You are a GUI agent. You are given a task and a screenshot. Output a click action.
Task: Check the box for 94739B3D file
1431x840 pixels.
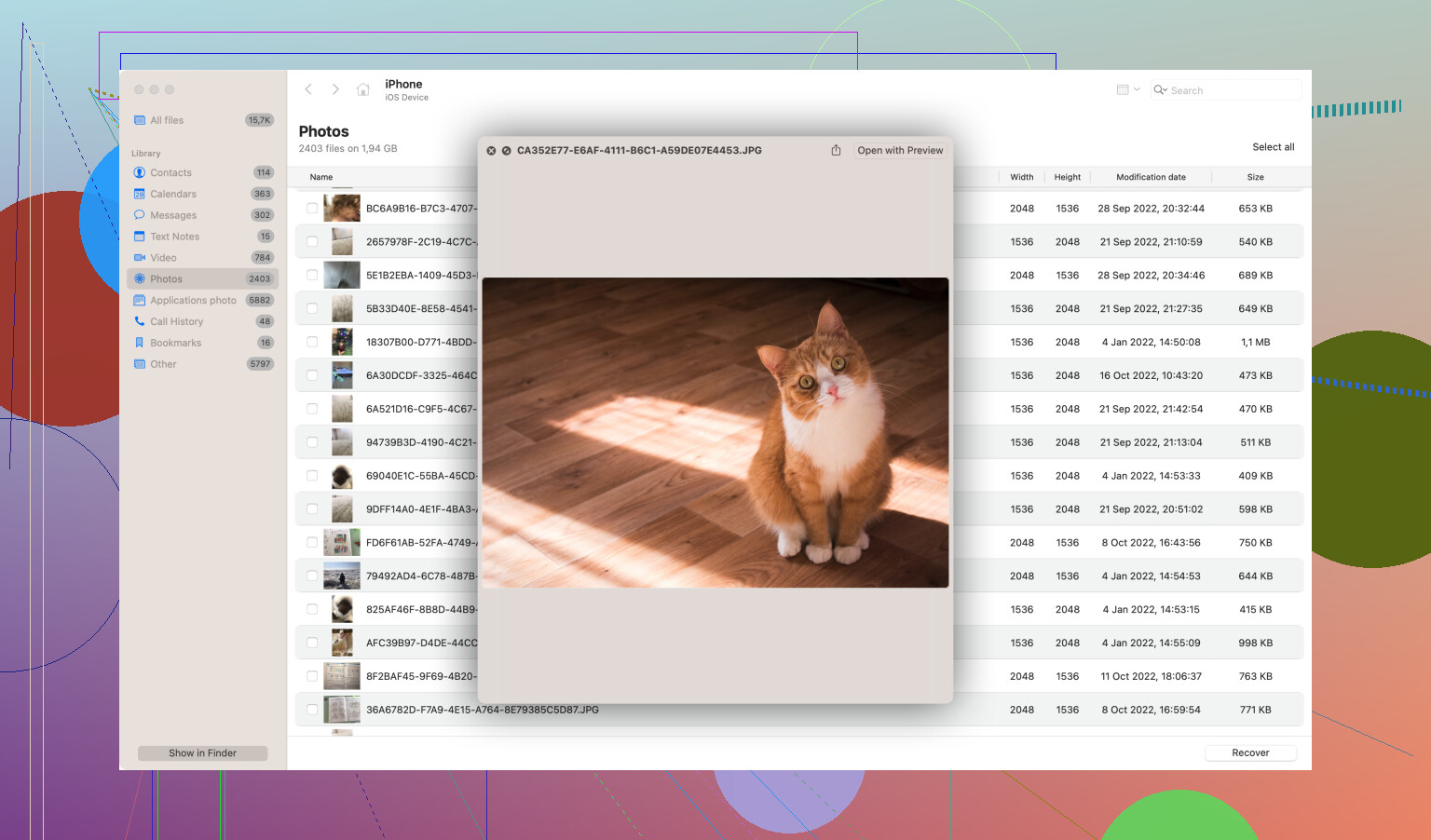point(312,442)
